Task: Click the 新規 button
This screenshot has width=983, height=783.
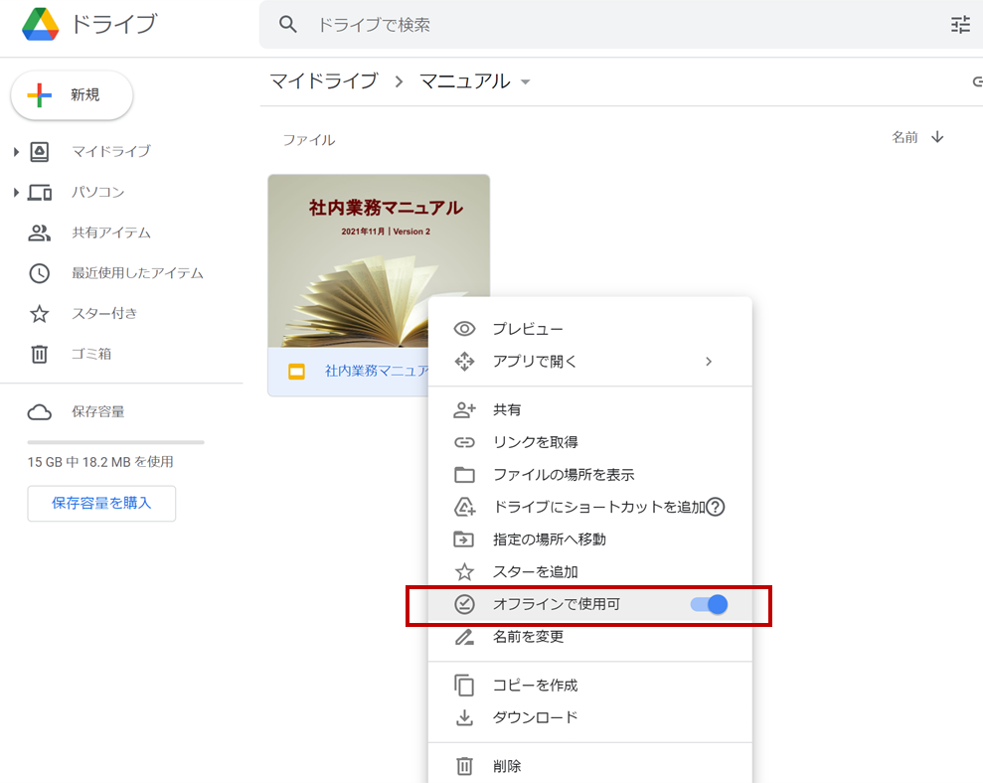Action: tap(72, 95)
